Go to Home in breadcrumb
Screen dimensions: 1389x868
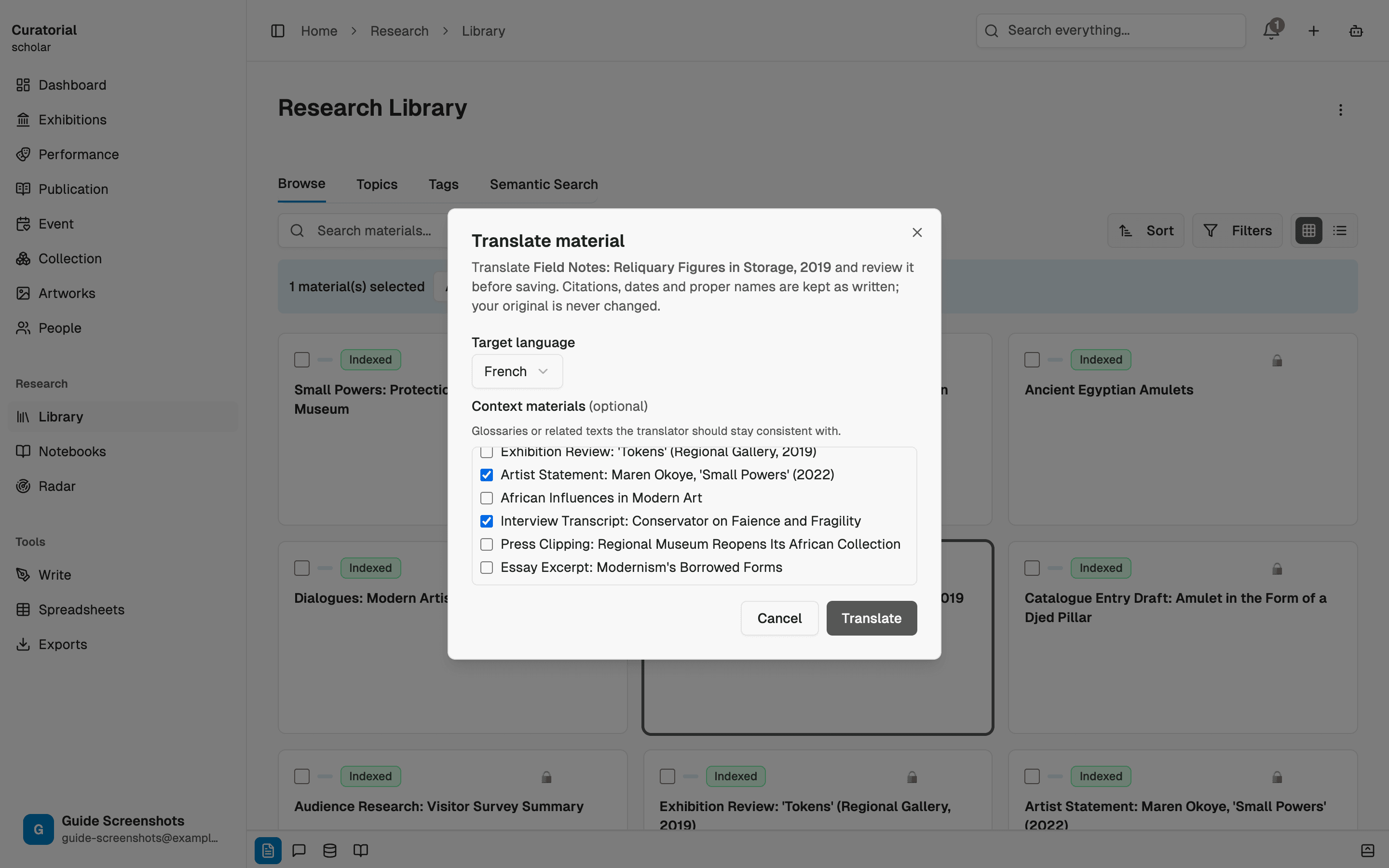coord(319,31)
